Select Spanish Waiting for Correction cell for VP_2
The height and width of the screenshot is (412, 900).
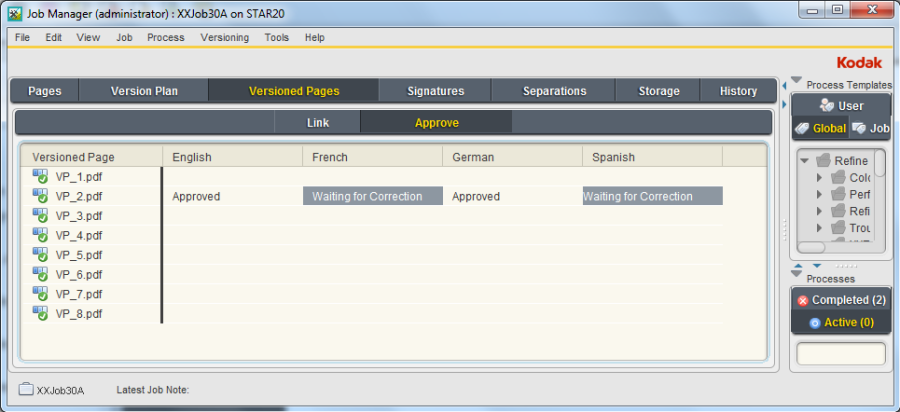click(653, 196)
